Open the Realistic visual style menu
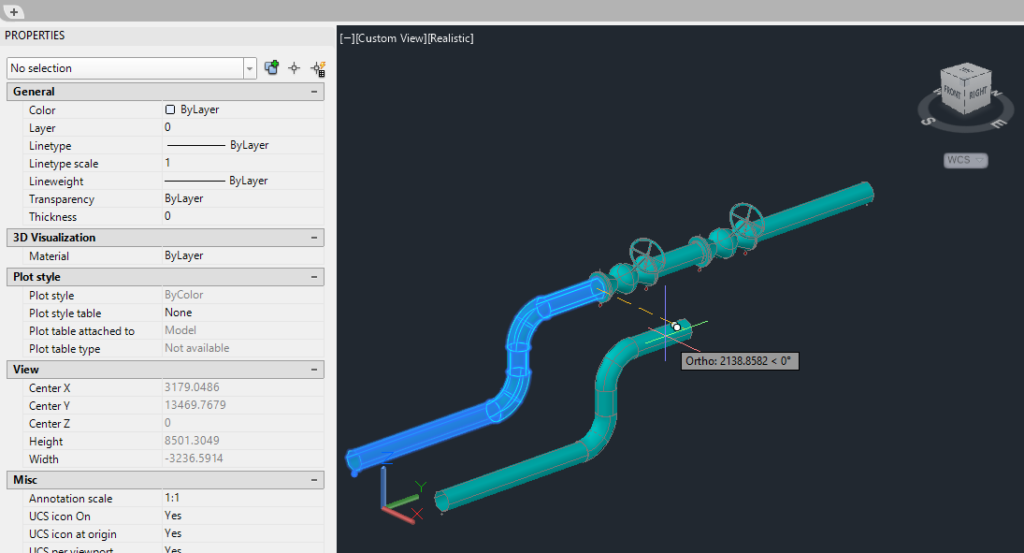 [x=450, y=39]
